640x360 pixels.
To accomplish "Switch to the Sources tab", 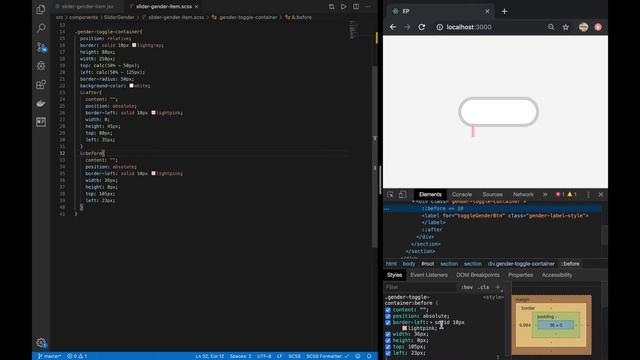I will pyautogui.click(x=492, y=195).
